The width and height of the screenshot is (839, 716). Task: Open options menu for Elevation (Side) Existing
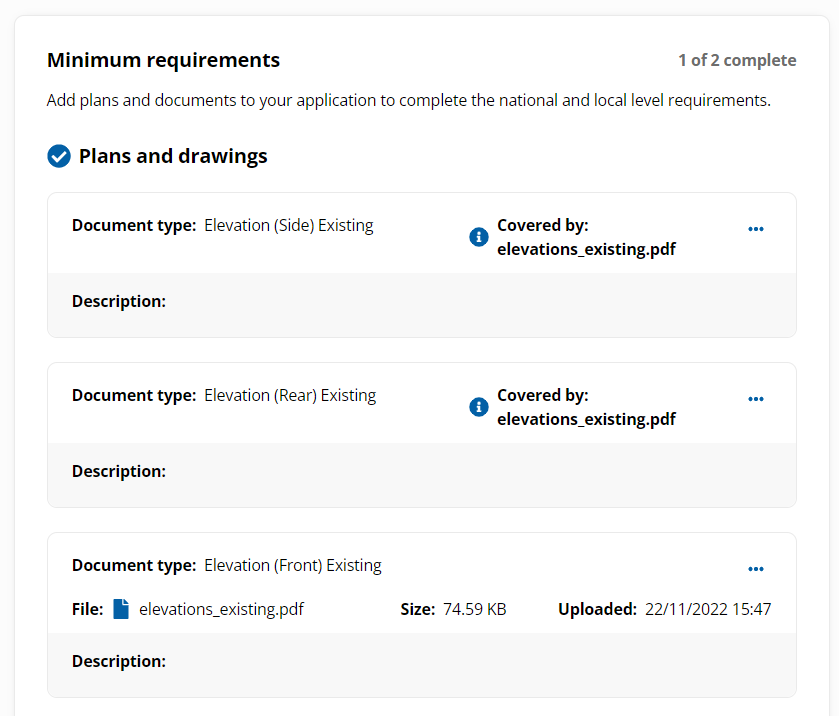pos(756,229)
